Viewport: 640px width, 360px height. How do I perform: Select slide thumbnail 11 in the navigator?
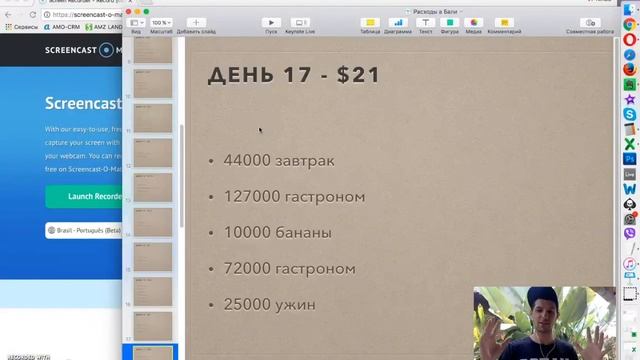153,118
